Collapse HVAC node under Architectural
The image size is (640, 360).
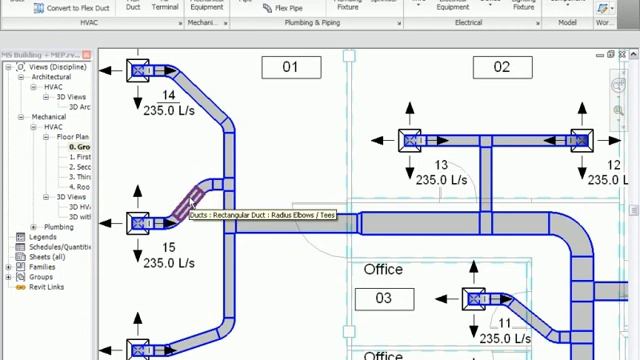click(x=33, y=87)
